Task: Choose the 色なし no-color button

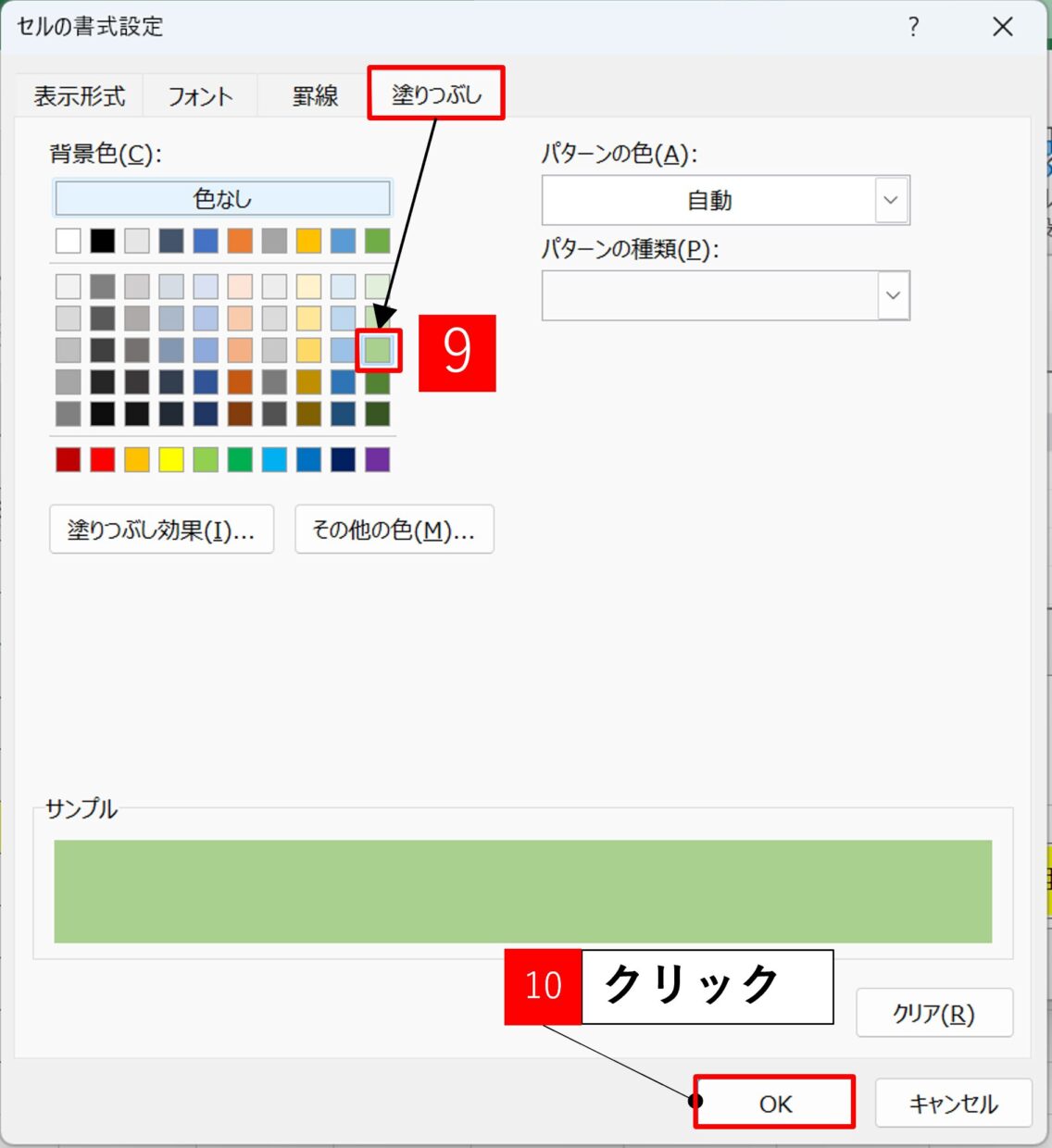Action: coord(222,198)
